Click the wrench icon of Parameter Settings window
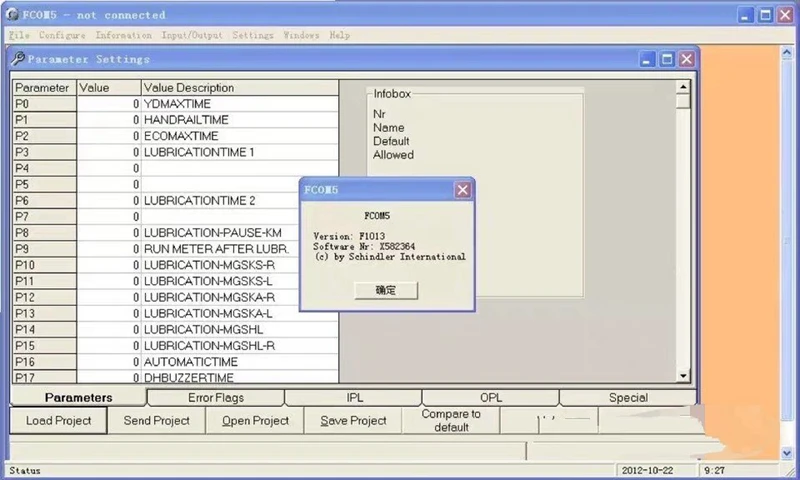This screenshot has height=480, width=800. (x=18, y=59)
